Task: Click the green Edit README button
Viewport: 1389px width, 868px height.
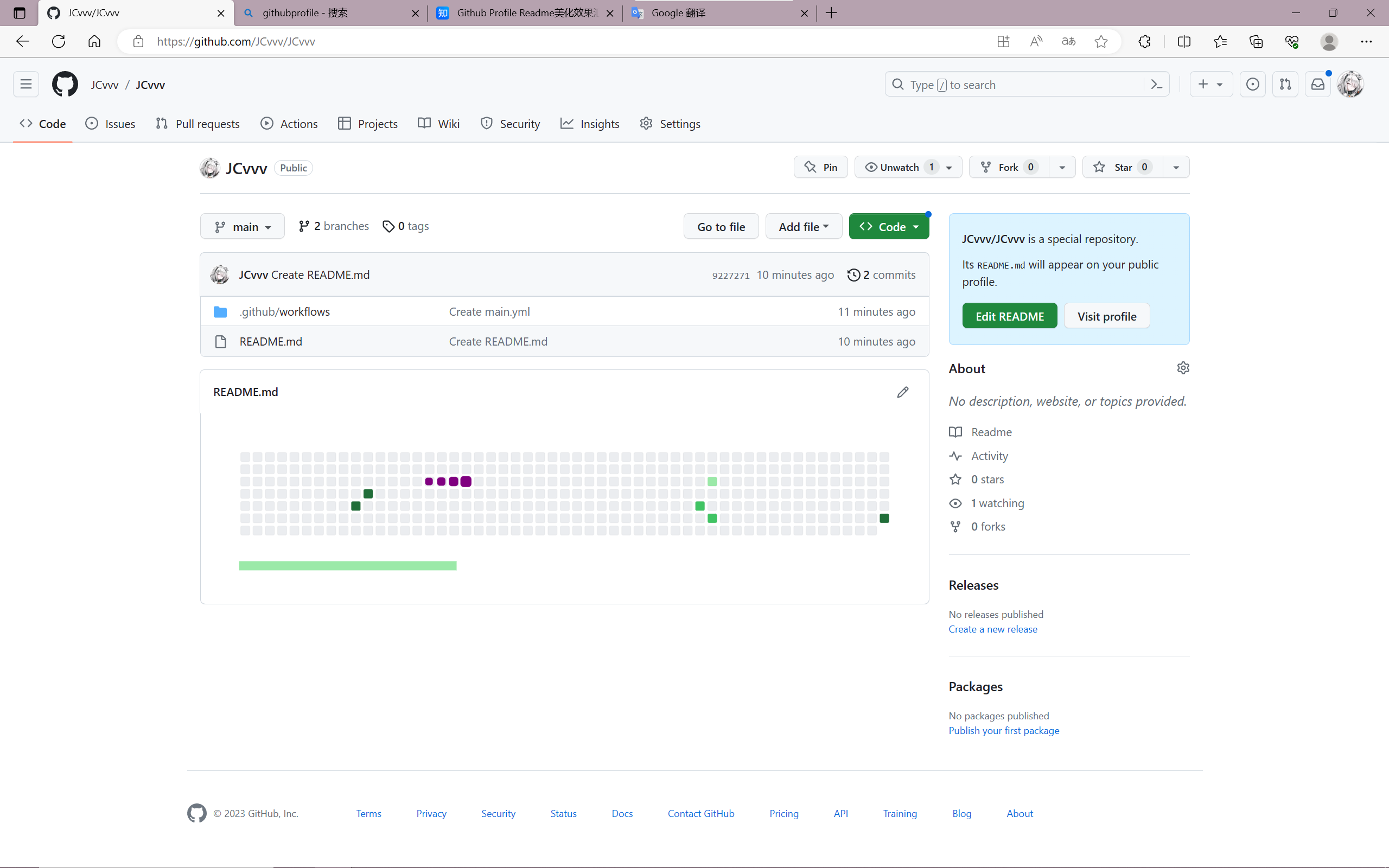Action: (1010, 316)
